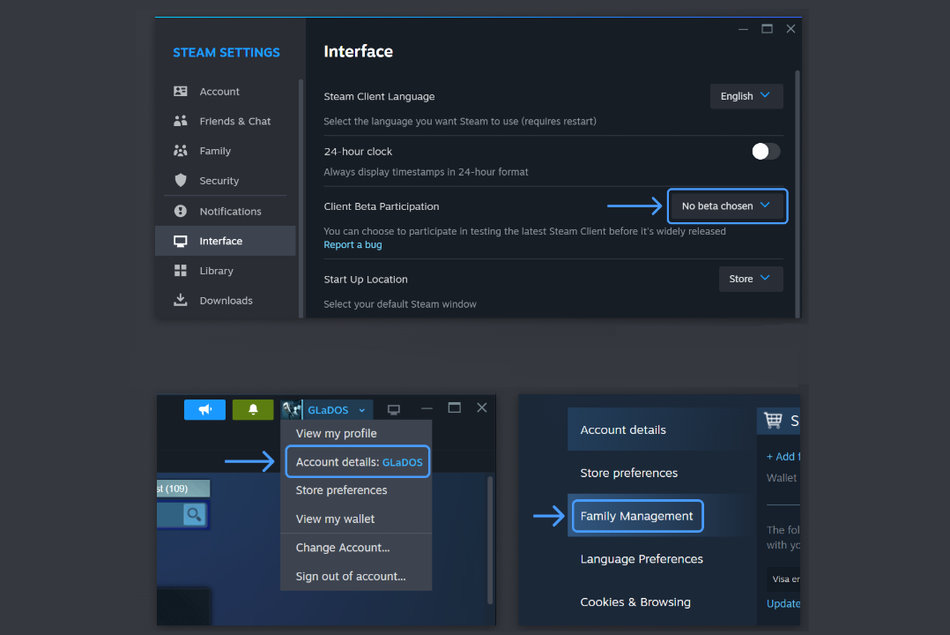This screenshot has height=635, width=950.
Task: Open Steam Client Language dropdown
Action: pyautogui.click(x=746, y=96)
